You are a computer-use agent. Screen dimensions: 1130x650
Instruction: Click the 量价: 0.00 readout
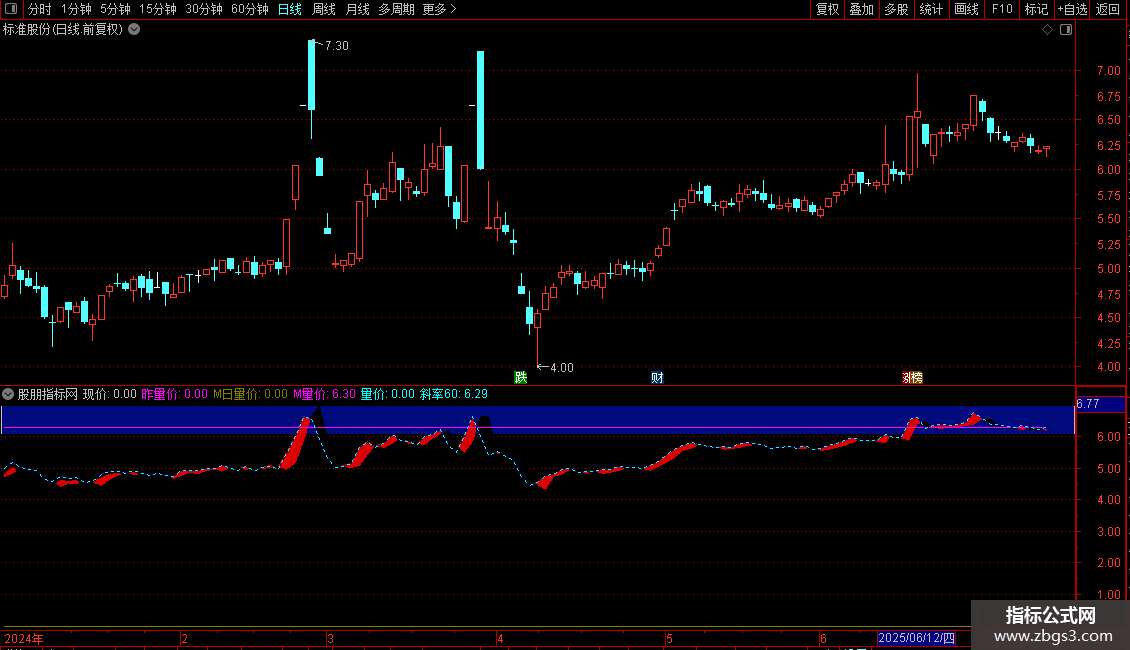[x=388, y=394]
